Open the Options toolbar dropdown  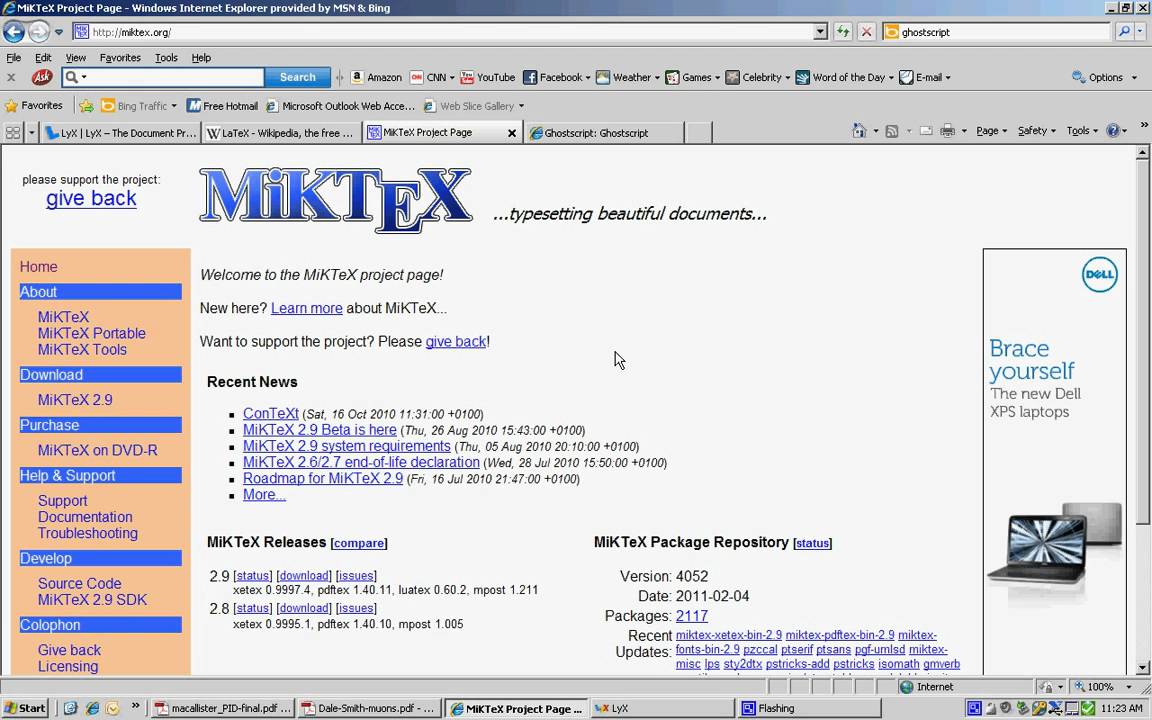point(1104,77)
